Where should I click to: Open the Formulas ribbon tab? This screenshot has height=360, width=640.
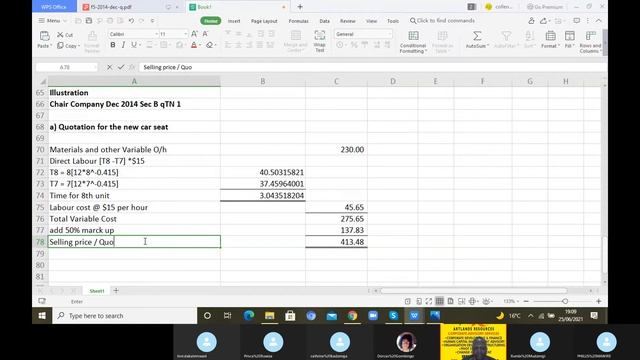298,21
